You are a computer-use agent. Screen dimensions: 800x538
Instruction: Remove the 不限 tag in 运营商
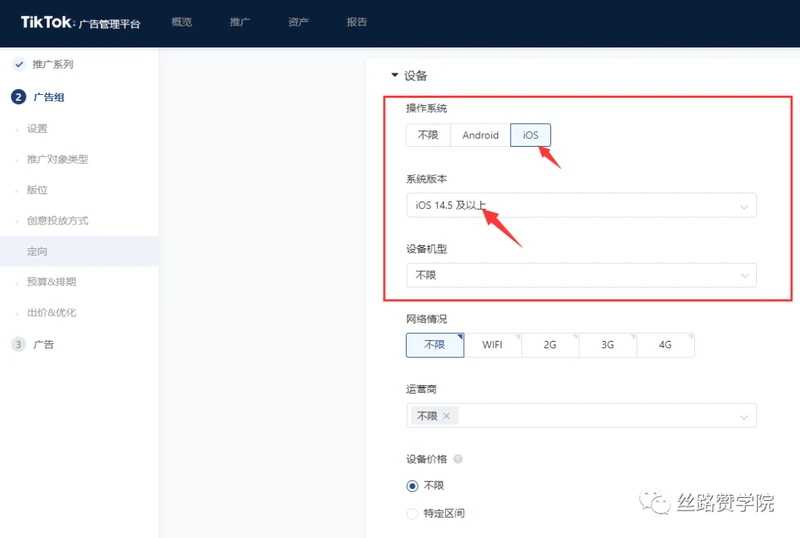pos(446,416)
